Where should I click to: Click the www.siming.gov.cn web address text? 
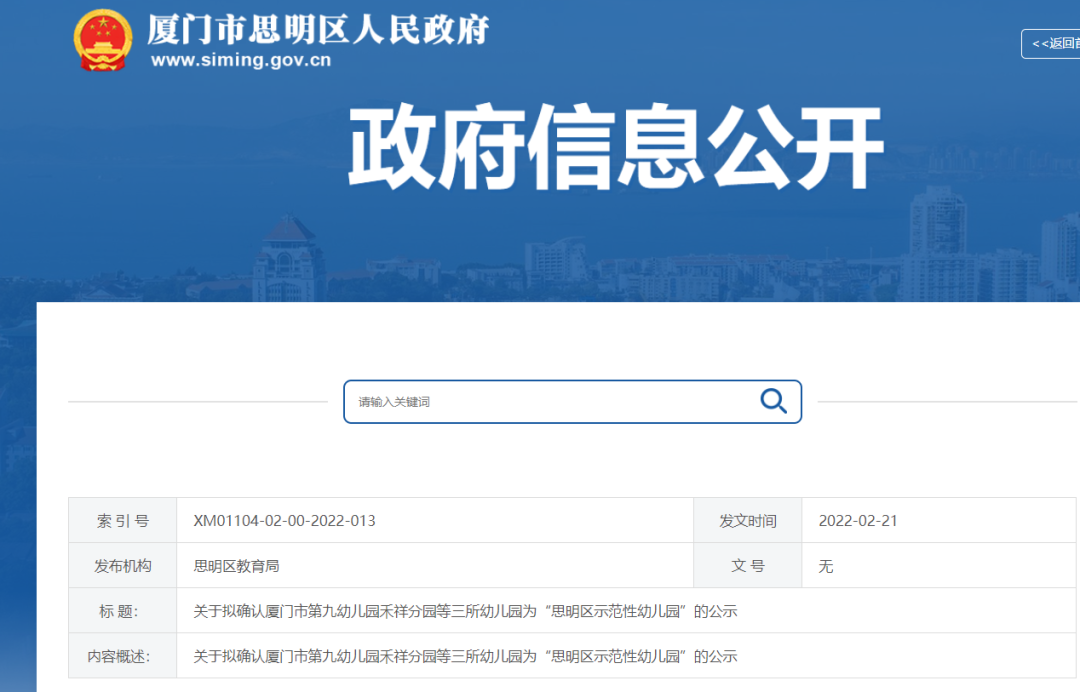tap(241, 61)
